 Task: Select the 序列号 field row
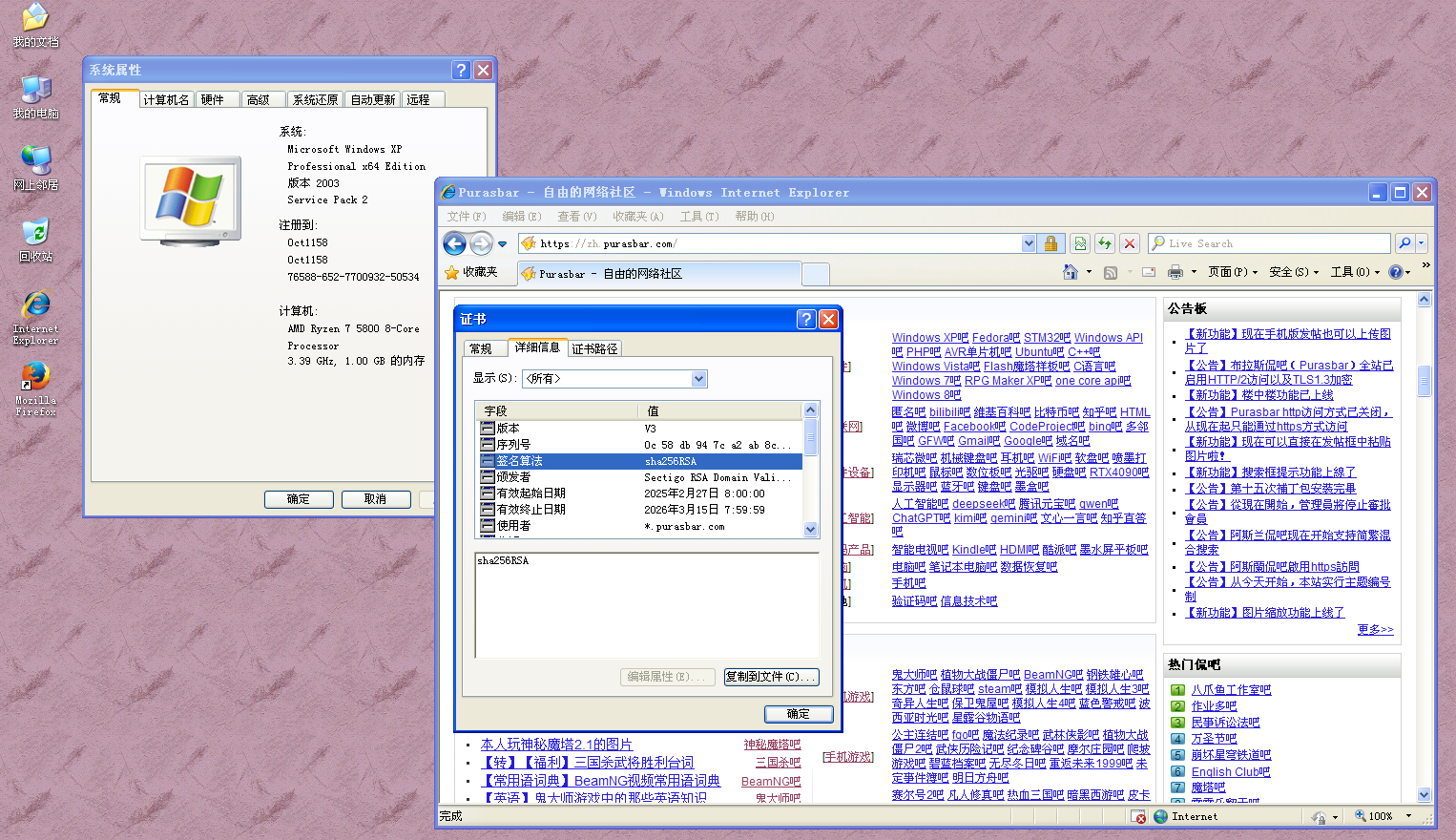click(x=640, y=445)
